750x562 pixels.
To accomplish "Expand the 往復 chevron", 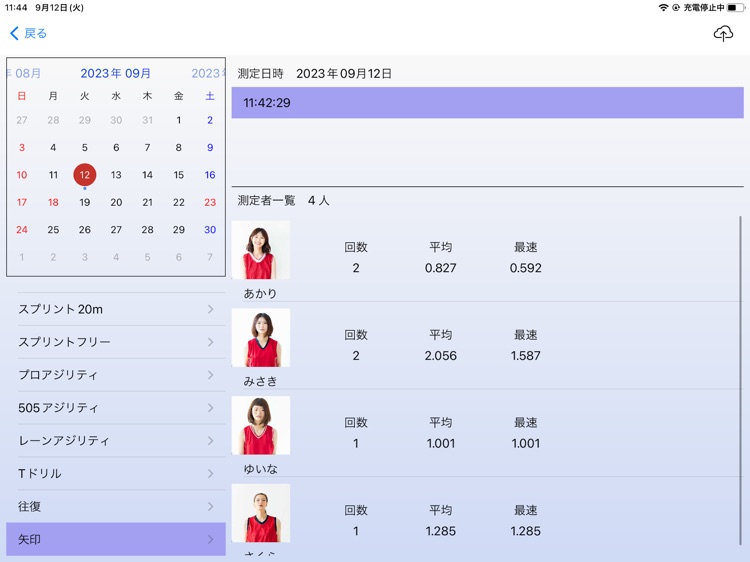I will click(210, 507).
